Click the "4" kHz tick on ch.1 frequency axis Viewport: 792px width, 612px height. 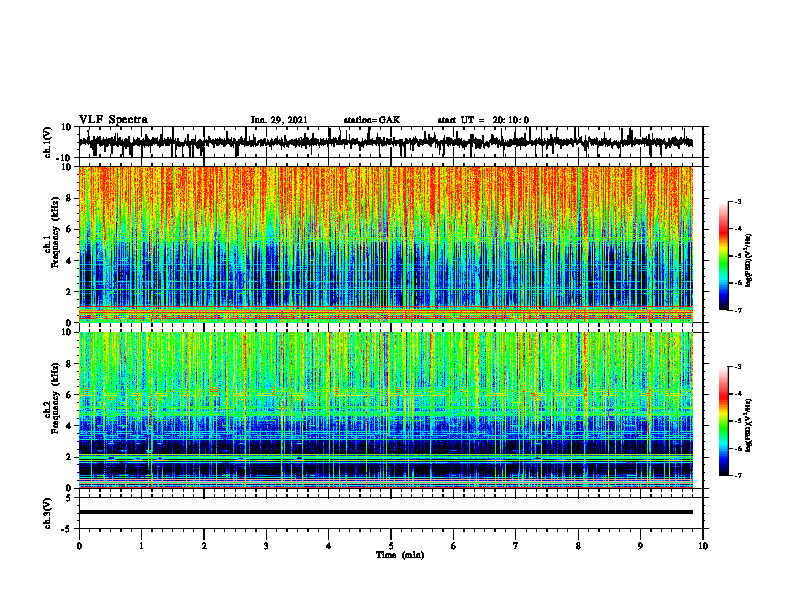(69, 261)
